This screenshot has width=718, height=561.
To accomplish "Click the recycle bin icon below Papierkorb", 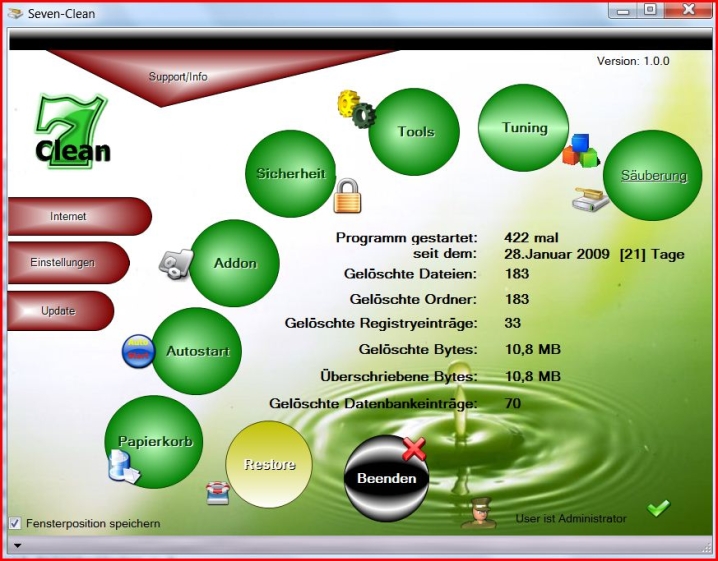I will click(x=123, y=467).
